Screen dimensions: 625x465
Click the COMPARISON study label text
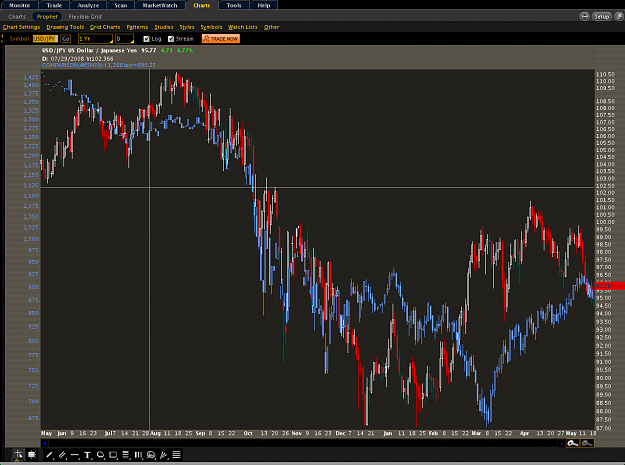click(x=99, y=65)
